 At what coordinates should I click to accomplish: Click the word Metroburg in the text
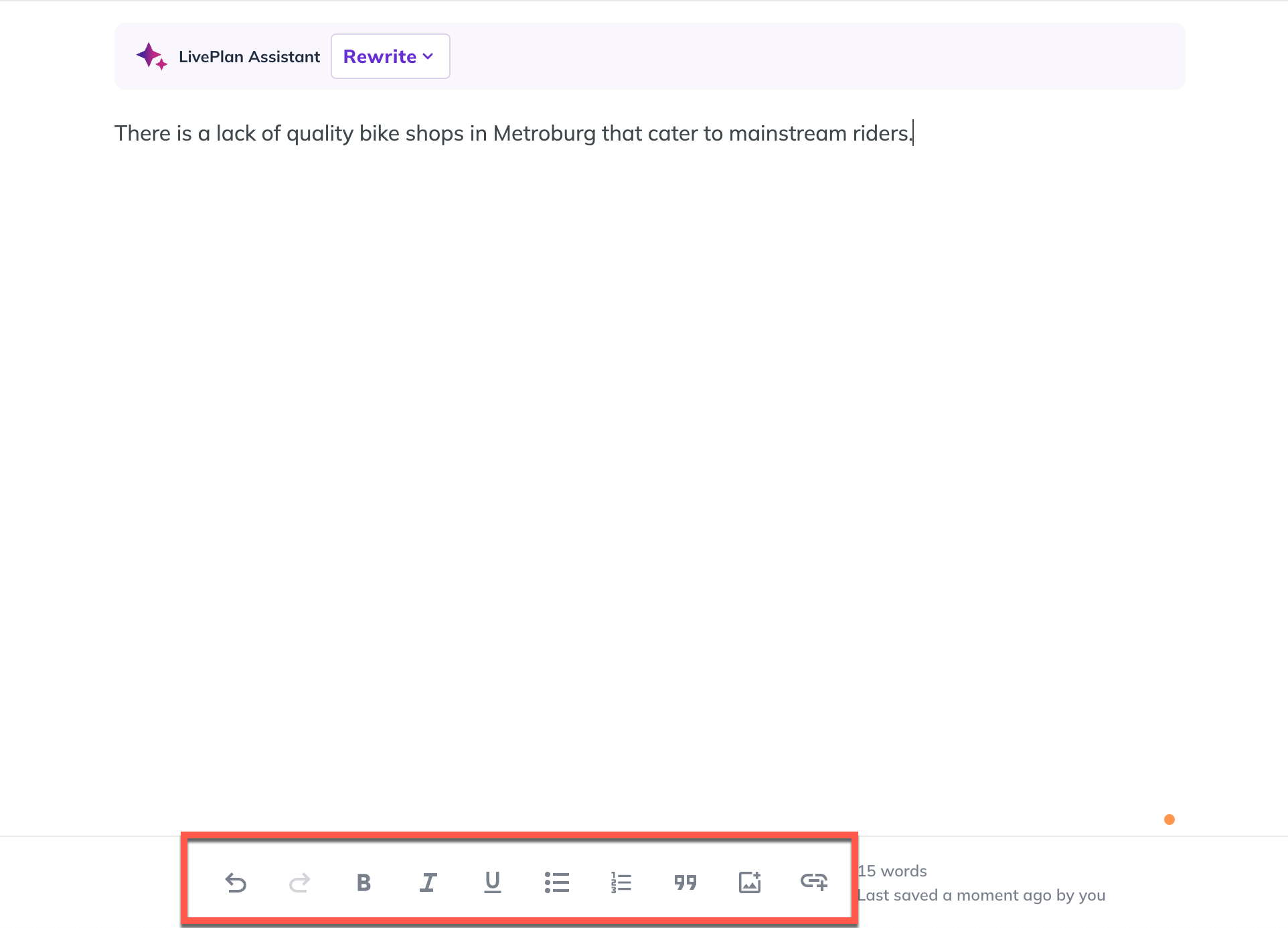click(544, 133)
